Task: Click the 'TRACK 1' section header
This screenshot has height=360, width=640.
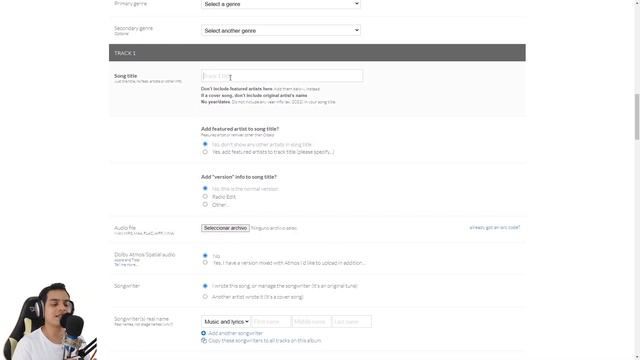Action: [317, 53]
